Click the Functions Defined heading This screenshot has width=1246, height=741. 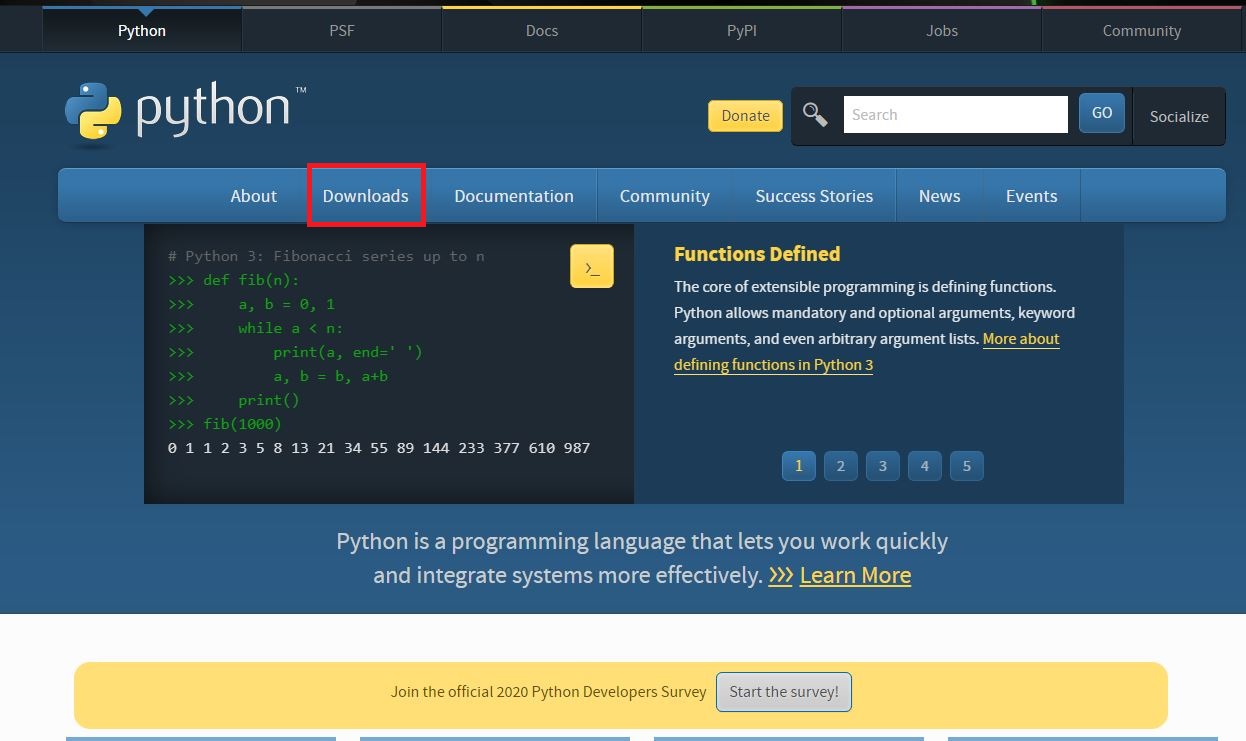757,254
